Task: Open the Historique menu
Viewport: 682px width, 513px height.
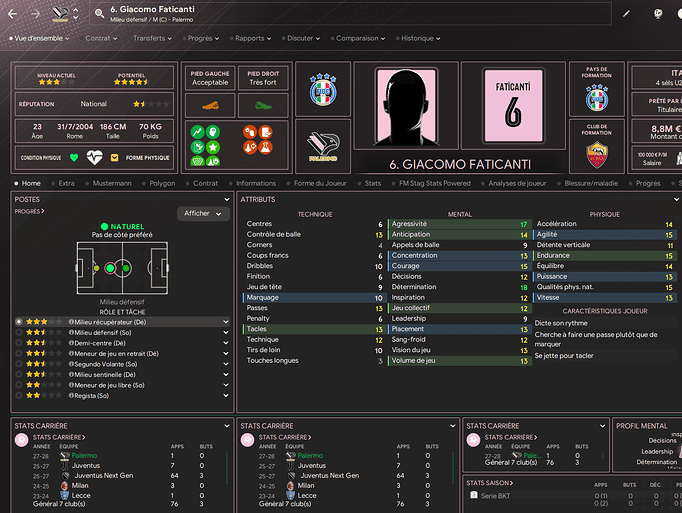Action: tap(420, 38)
